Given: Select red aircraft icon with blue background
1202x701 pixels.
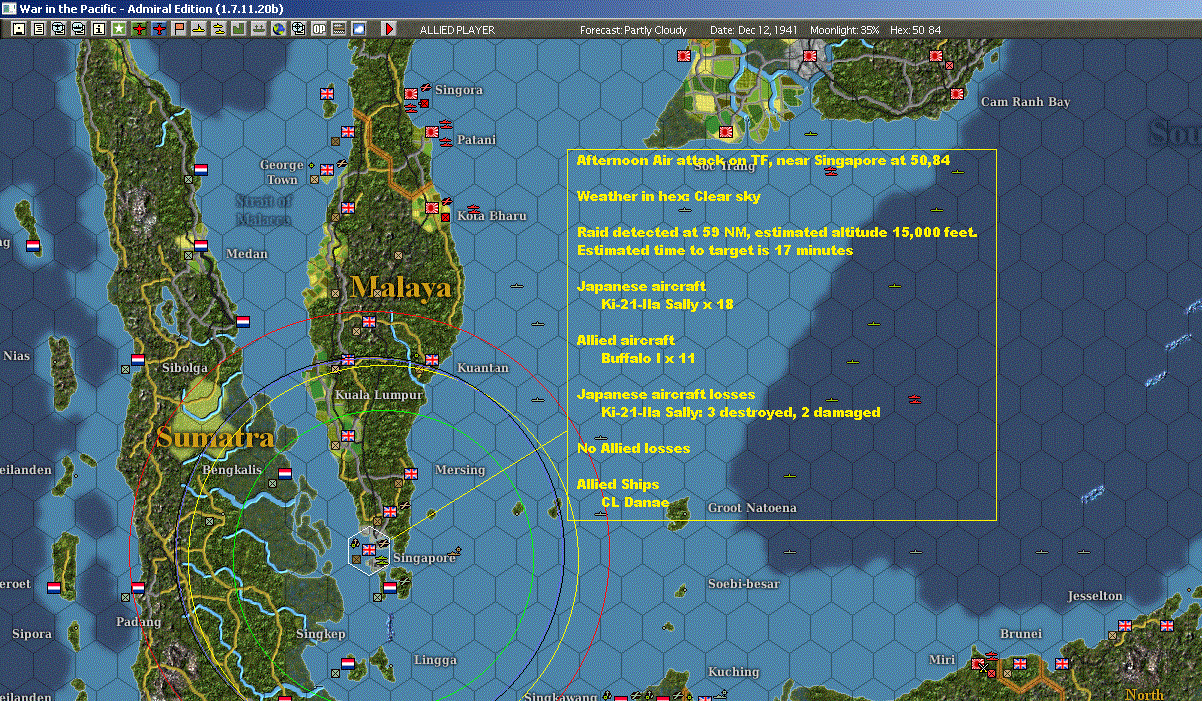Looking at the screenshot, I should coord(159,29).
